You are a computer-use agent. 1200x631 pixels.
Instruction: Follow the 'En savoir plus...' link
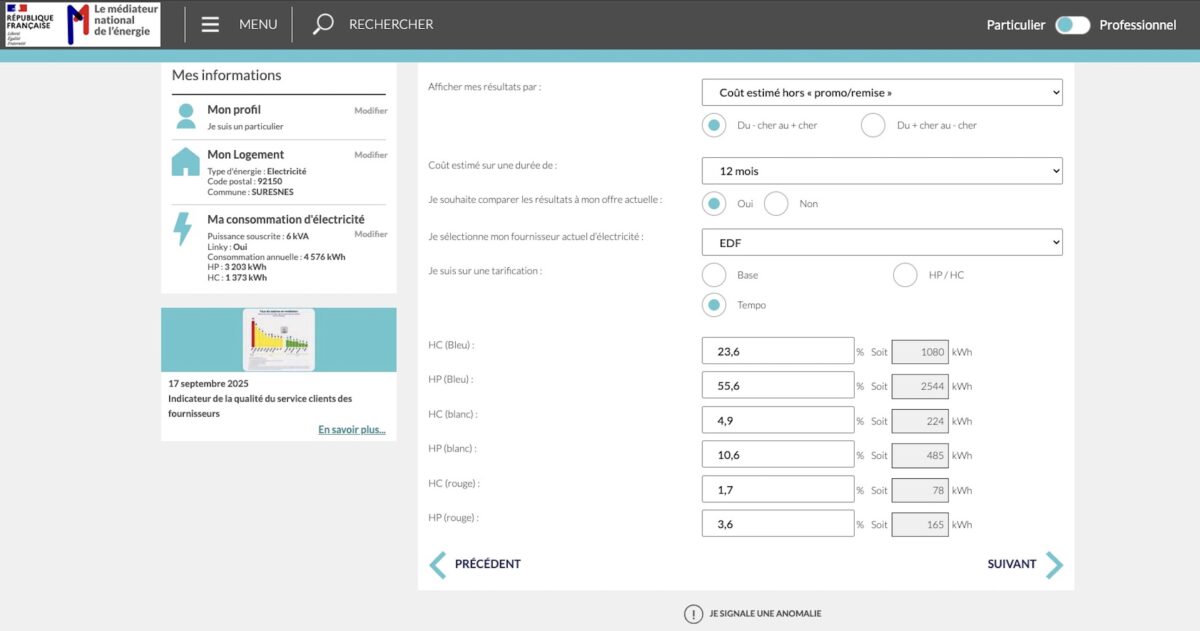click(351, 430)
